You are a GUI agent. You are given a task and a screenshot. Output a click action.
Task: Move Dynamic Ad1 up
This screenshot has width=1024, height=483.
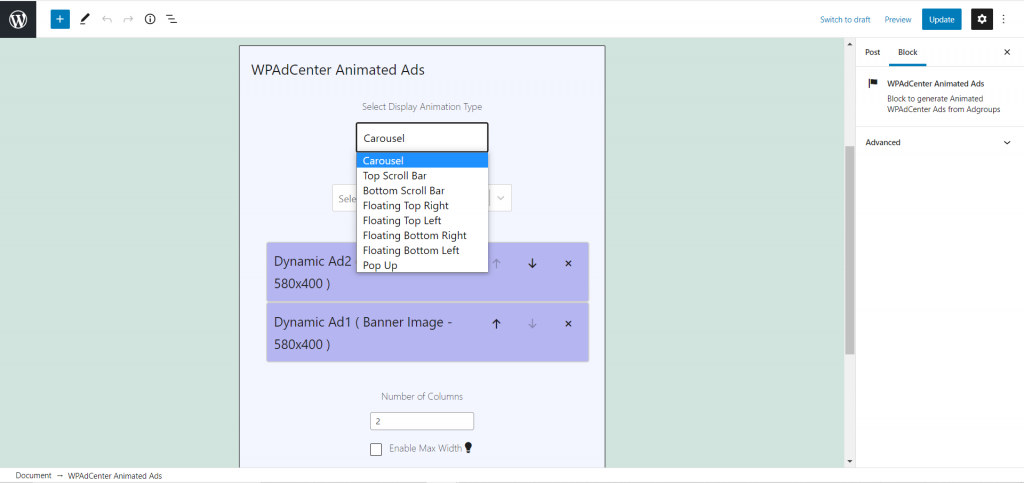pyautogui.click(x=496, y=323)
